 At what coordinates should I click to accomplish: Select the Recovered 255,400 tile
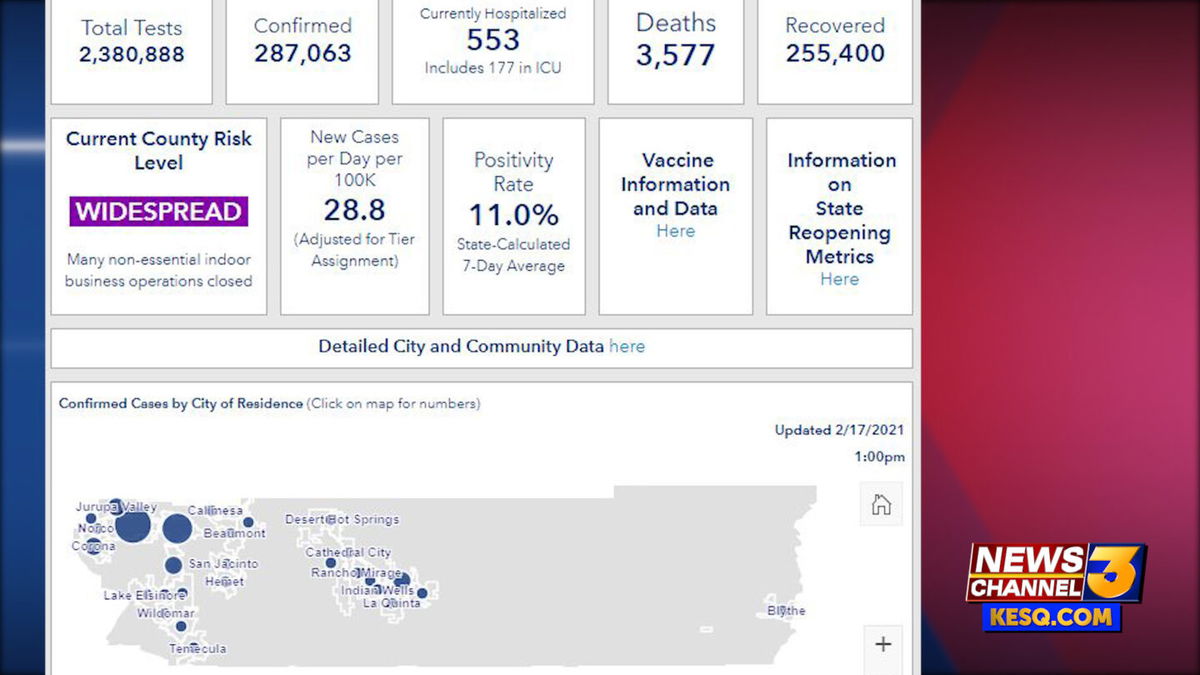[x=834, y=50]
